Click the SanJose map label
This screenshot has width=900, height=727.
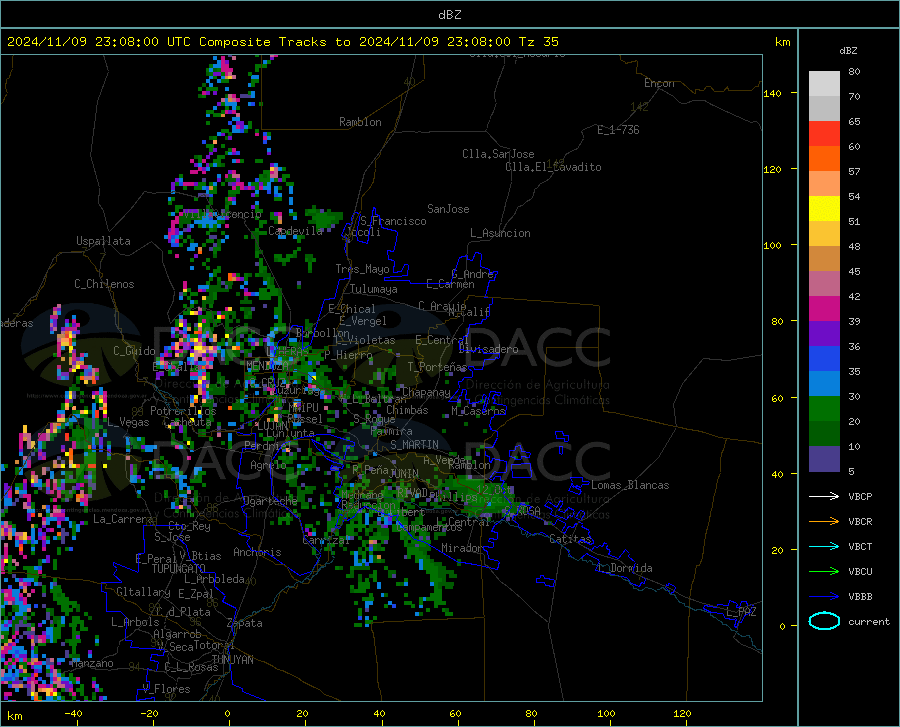(x=448, y=209)
